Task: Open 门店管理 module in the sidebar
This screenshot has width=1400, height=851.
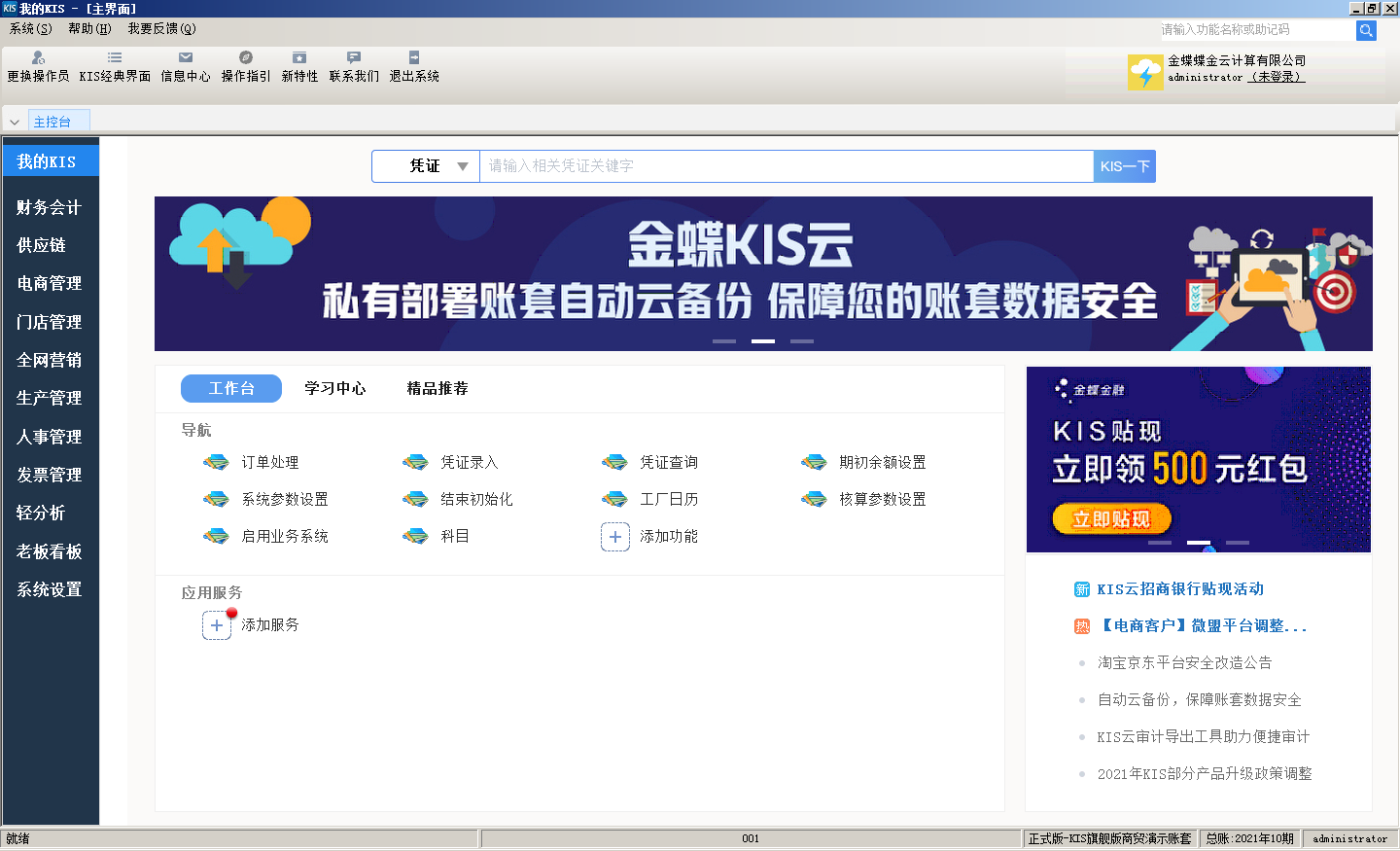Action: (51, 322)
